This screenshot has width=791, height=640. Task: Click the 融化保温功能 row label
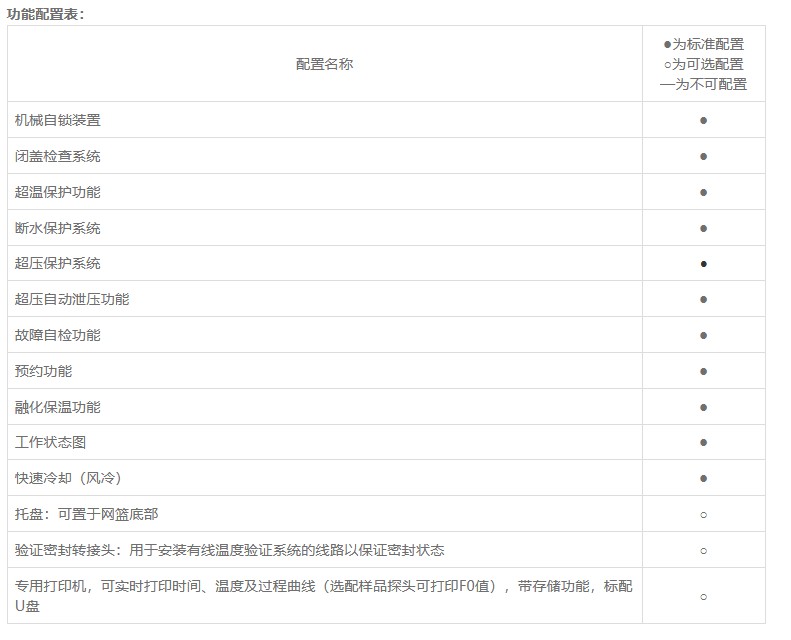point(58,407)
